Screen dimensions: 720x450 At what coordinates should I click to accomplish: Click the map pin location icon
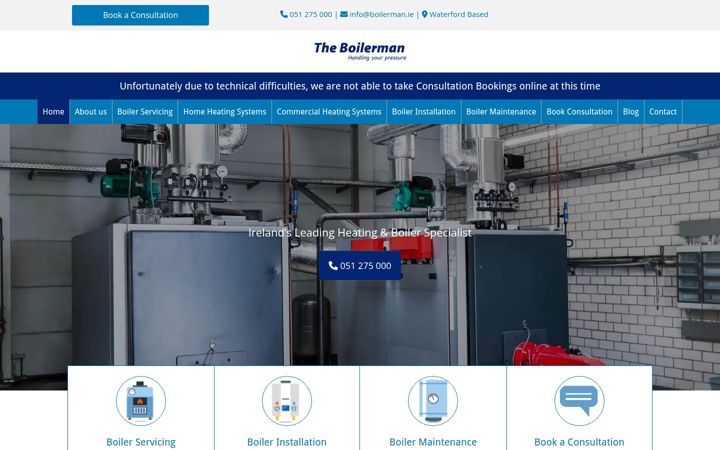[424, 14]
